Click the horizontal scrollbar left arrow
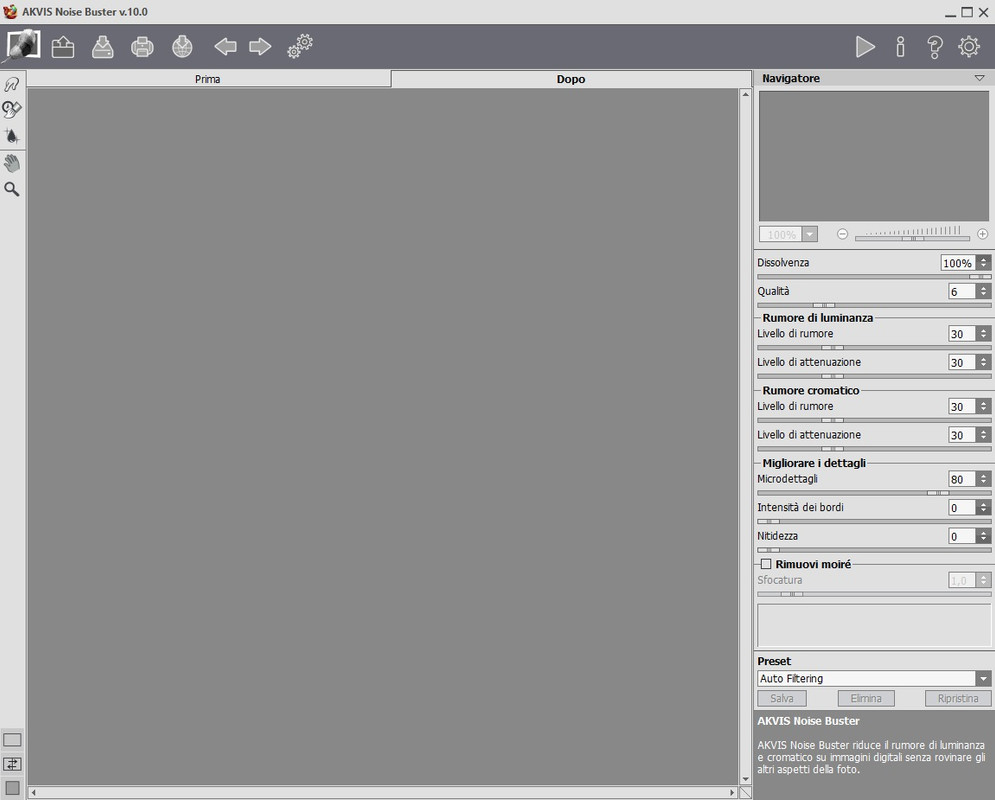This screenshot has height=800, width=995. tap(33, 792)
